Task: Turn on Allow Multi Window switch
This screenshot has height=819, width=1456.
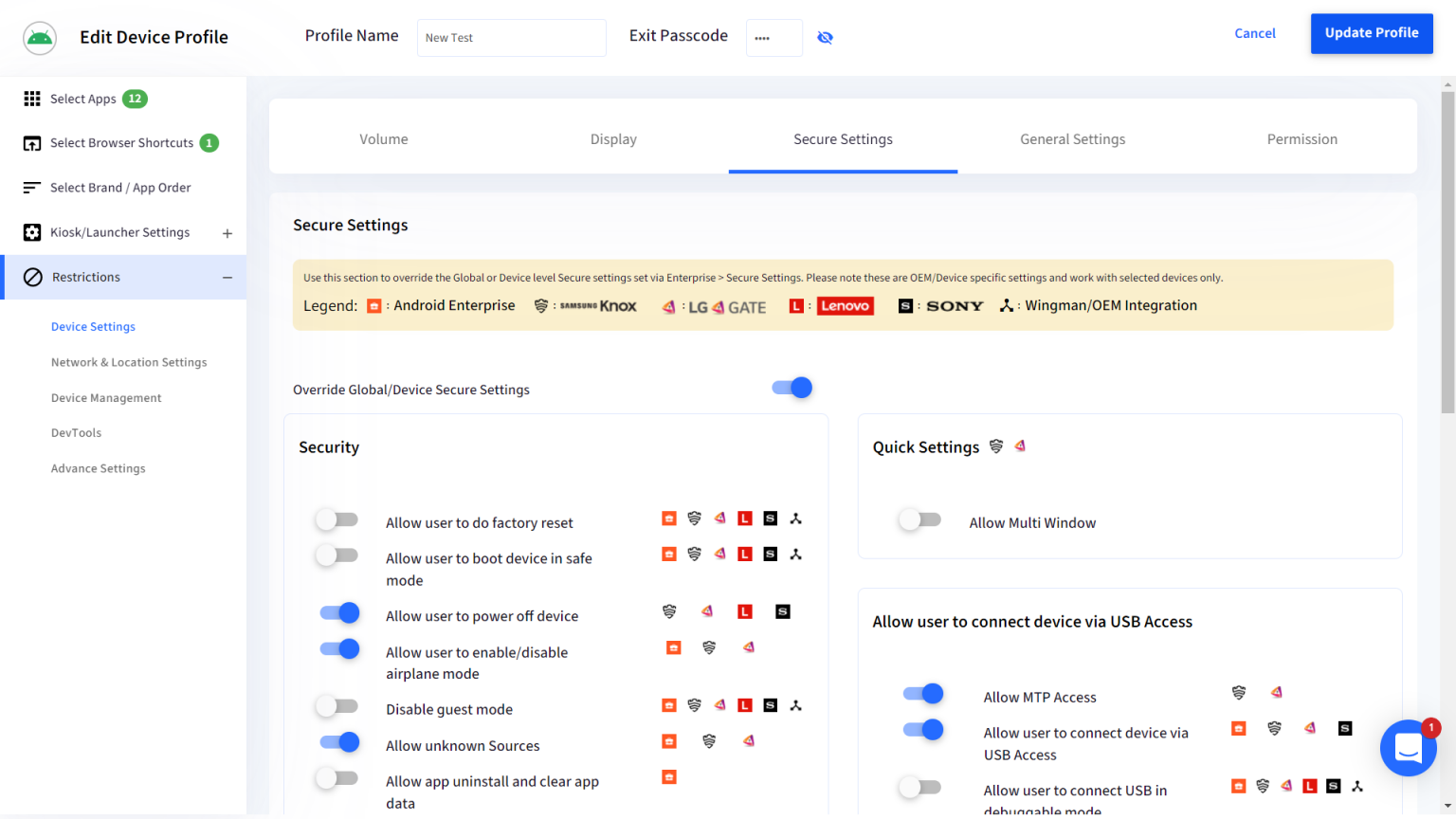Action: pos(920,519)
